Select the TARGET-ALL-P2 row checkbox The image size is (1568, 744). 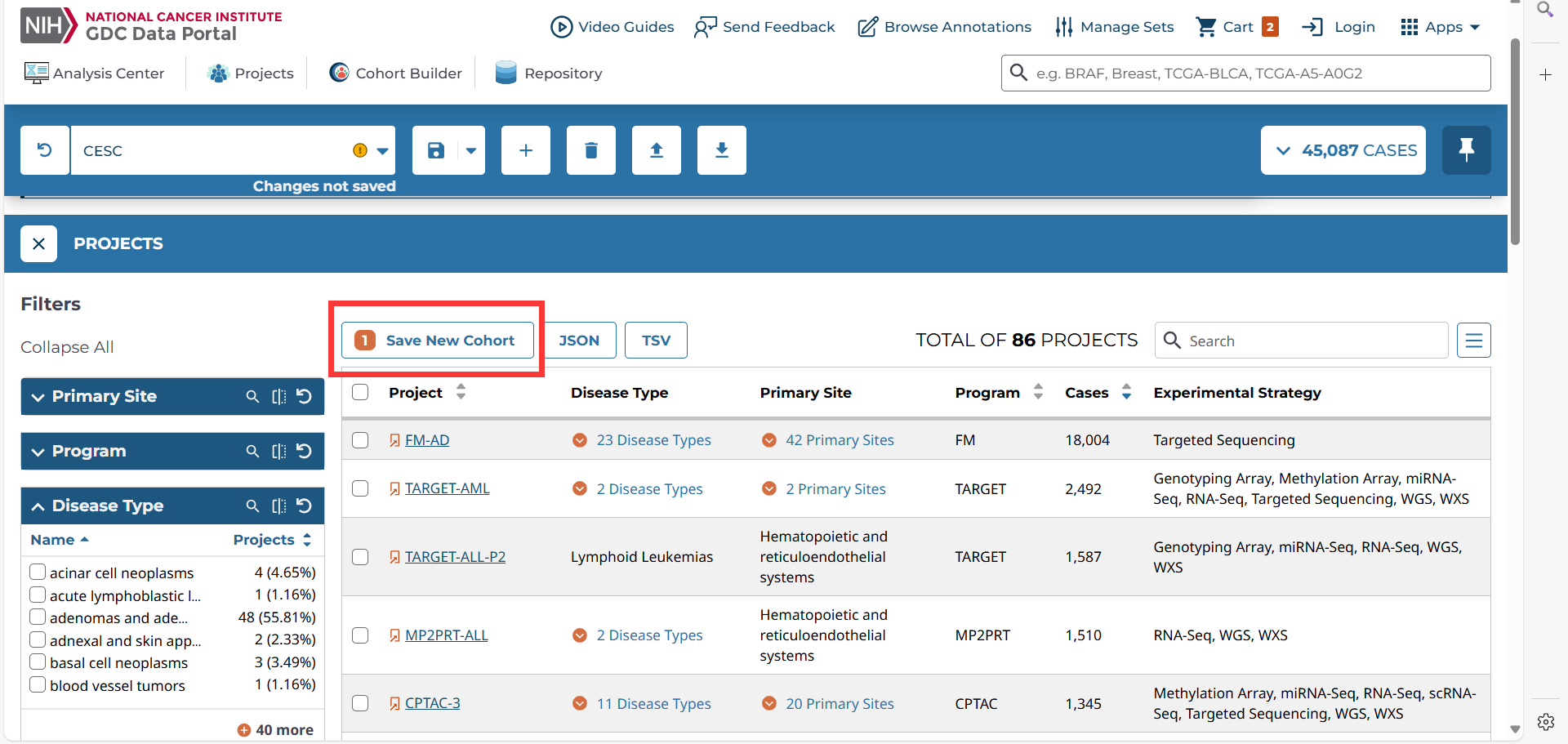click(360, 557)
